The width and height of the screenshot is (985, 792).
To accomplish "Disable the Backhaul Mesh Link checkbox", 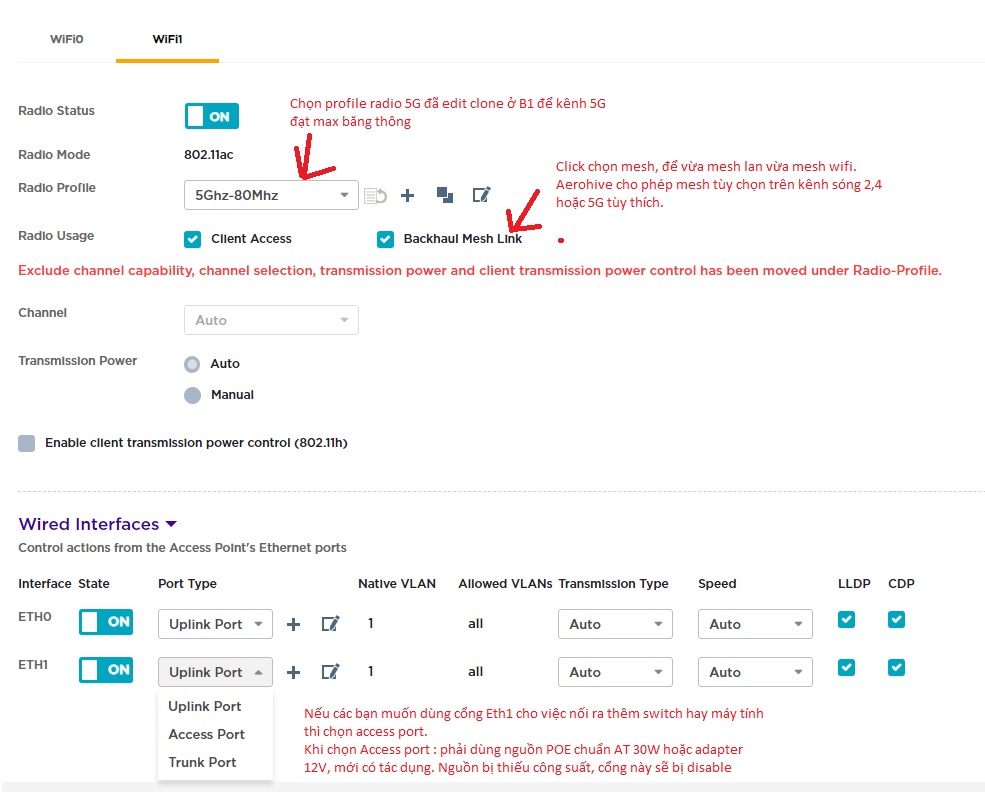I will click(x=385, y=239).
